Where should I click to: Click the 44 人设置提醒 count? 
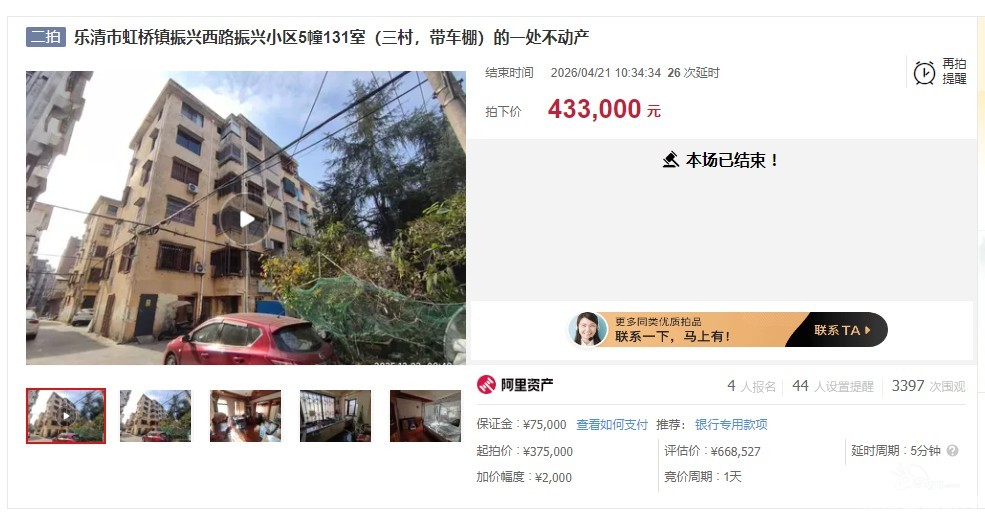click(x=833, y=386)
